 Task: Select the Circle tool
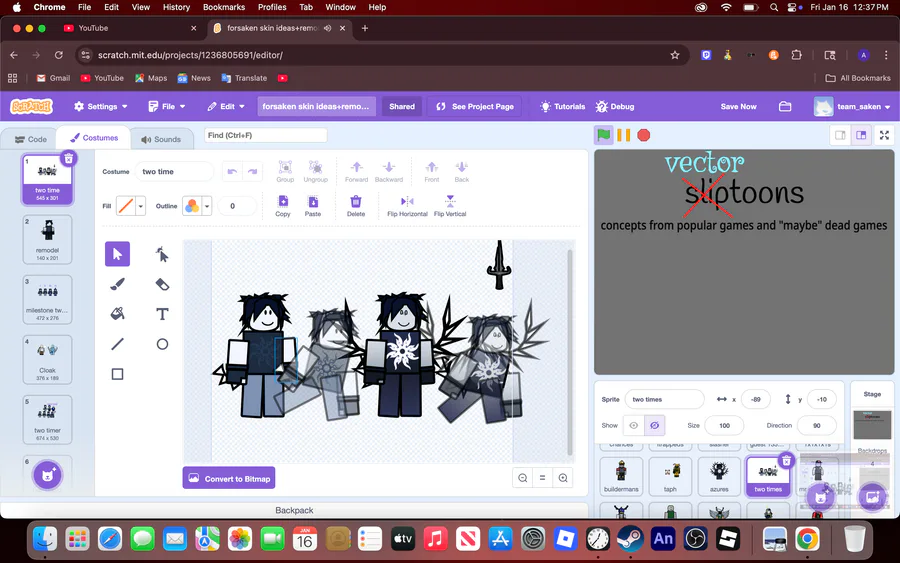(x=162, y=344)
